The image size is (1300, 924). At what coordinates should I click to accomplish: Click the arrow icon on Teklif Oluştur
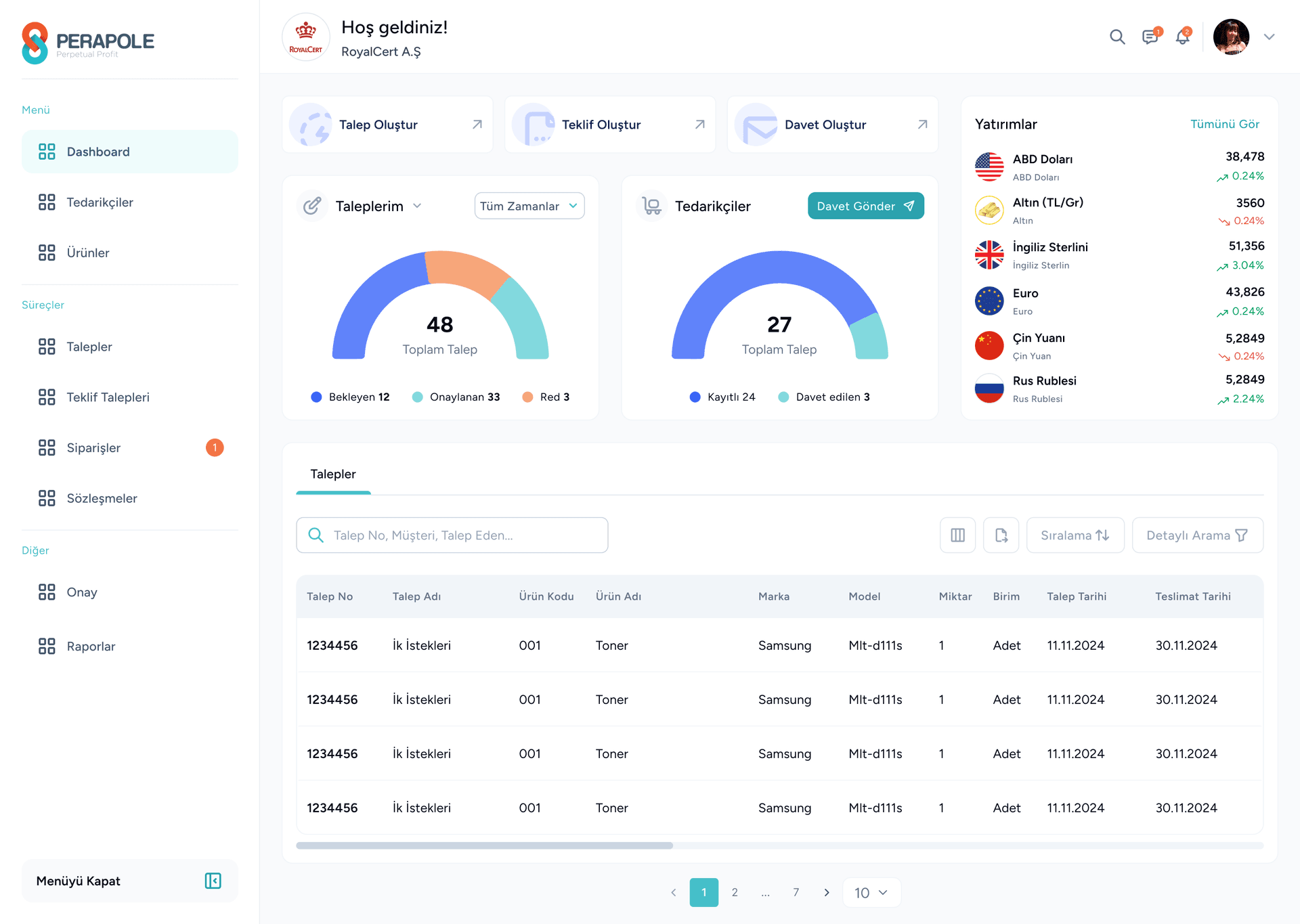click(x=700, y=125)
